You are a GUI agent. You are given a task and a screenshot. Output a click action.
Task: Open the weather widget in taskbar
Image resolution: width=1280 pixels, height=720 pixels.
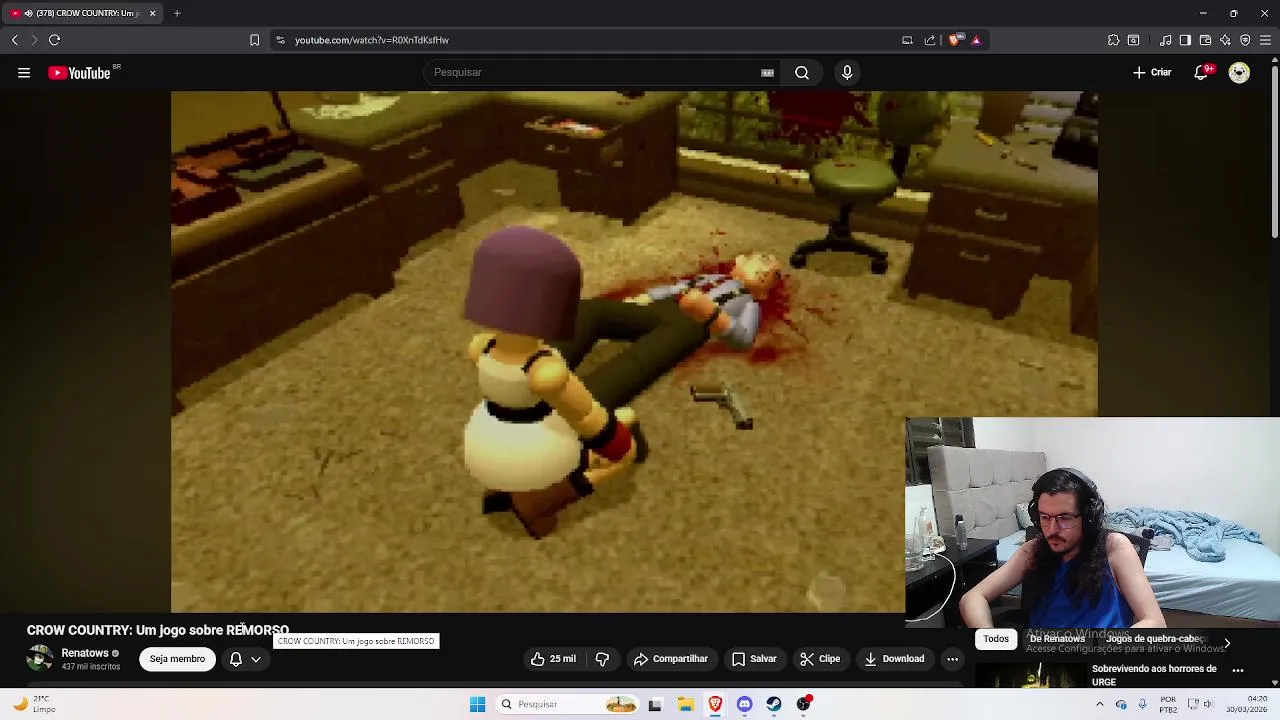pyautogui.click(x=32, y=704)
